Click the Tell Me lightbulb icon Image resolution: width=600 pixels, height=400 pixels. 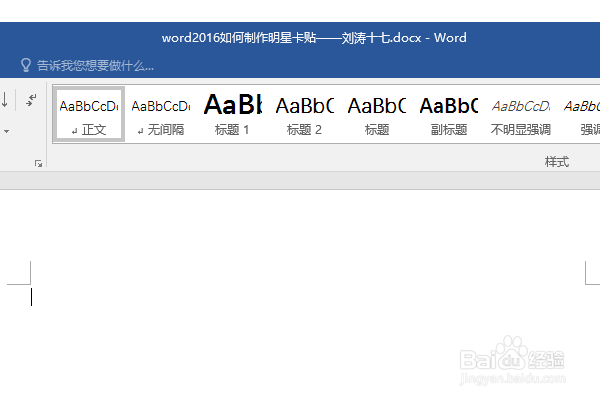(25, 65)
